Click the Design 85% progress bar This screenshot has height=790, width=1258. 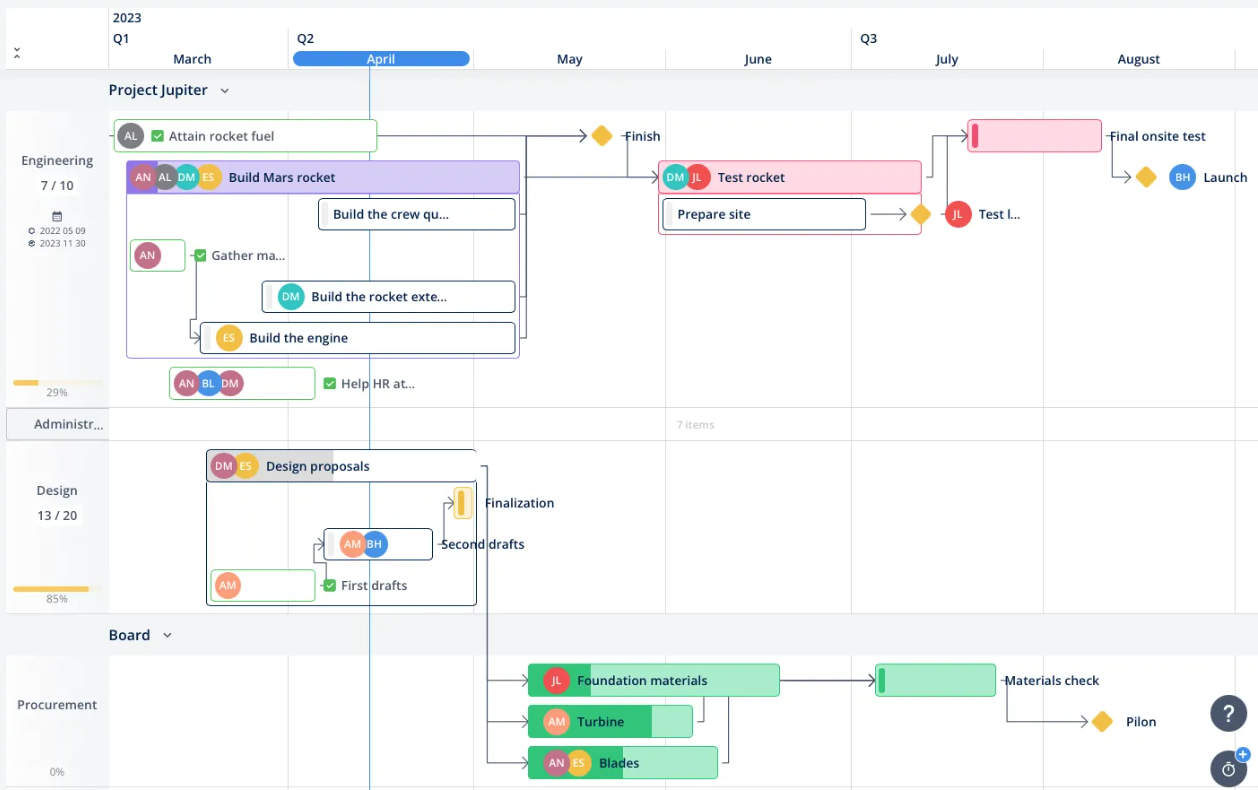point(51,589)
